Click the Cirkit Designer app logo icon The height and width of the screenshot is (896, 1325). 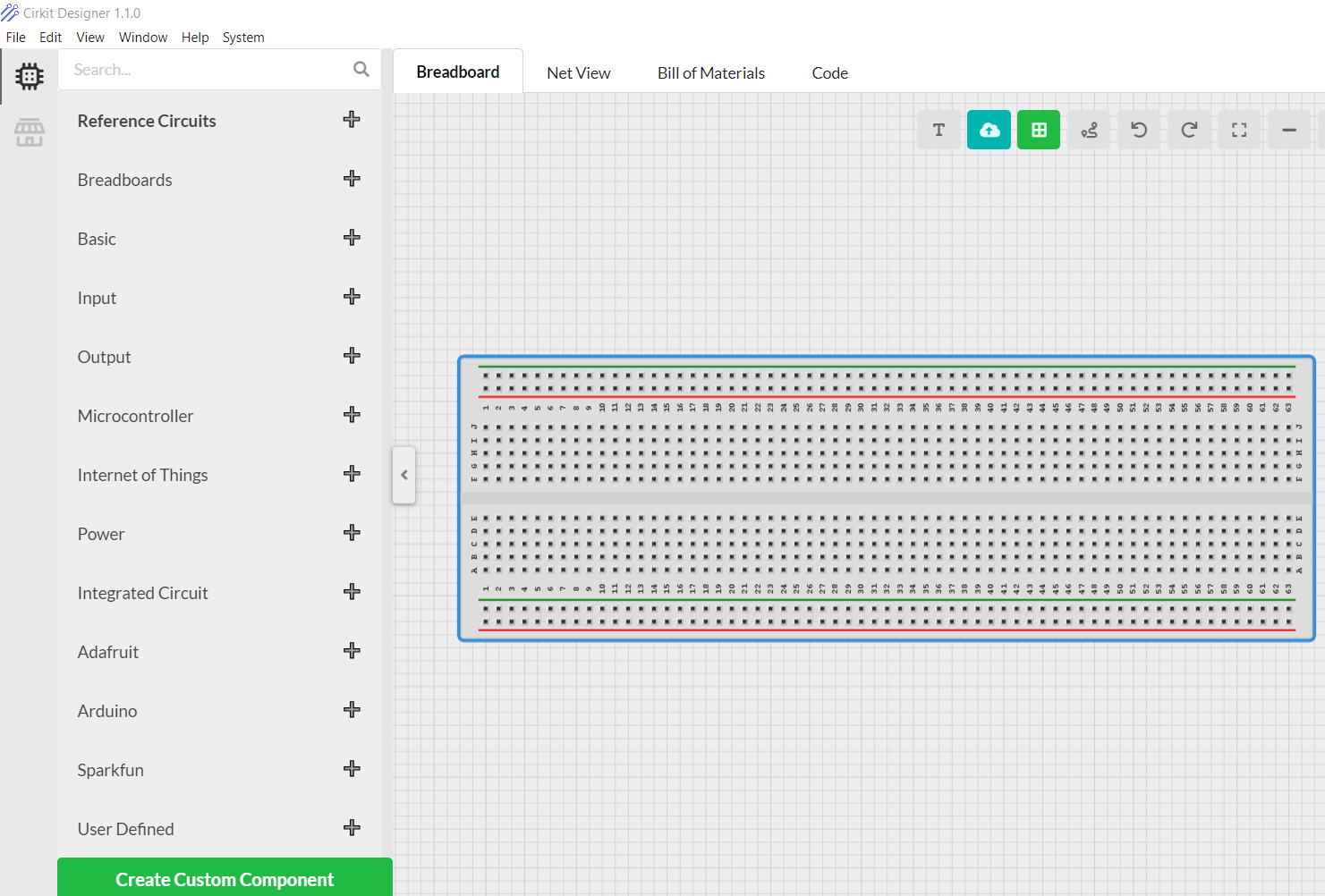tap(10, 13)
